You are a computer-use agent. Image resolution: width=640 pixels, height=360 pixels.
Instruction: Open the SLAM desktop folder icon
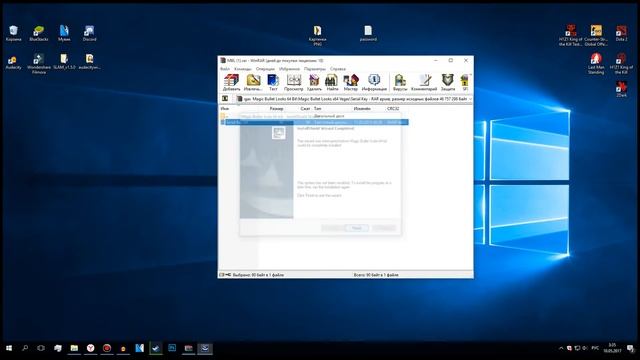click(x=64, y=62)
